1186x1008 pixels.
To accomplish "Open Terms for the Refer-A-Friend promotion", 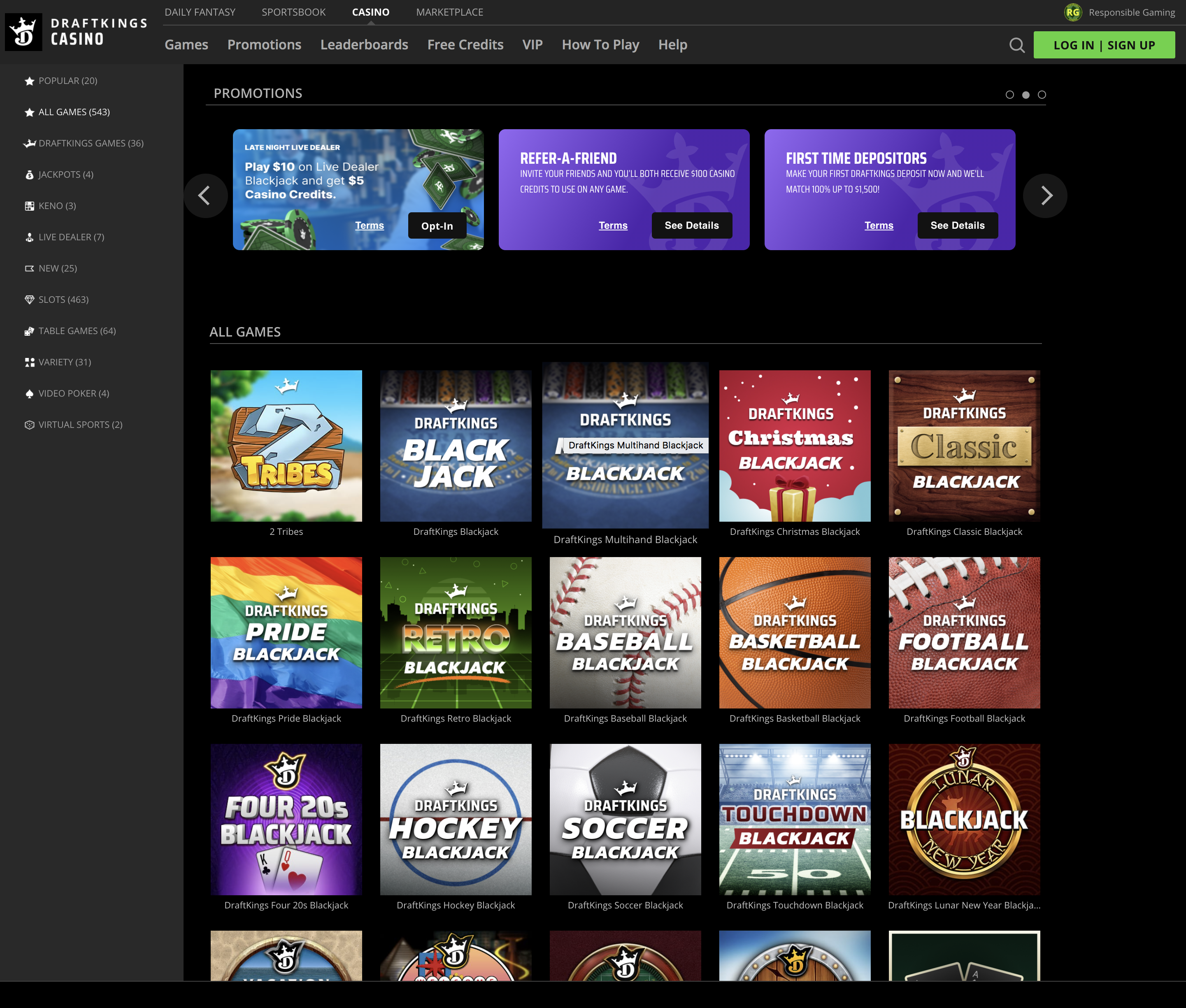I will coord(613,226).
